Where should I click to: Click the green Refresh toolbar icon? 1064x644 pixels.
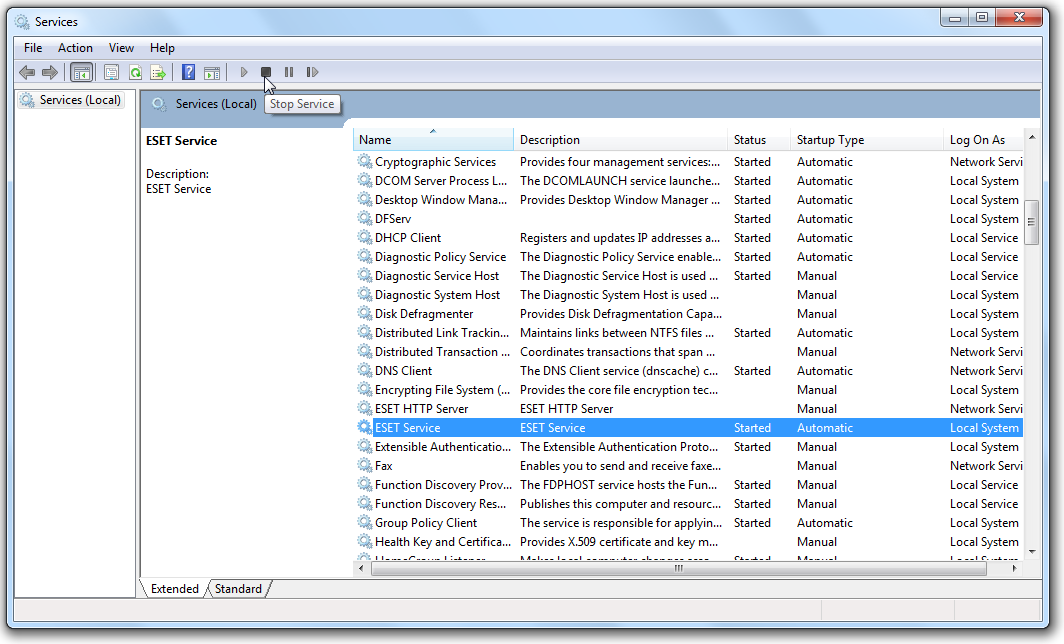[x=136, y=72]
